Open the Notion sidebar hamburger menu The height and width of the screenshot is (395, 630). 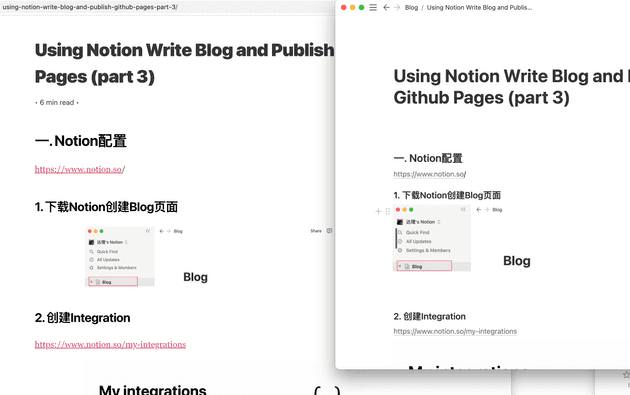[x=373, y=7]
